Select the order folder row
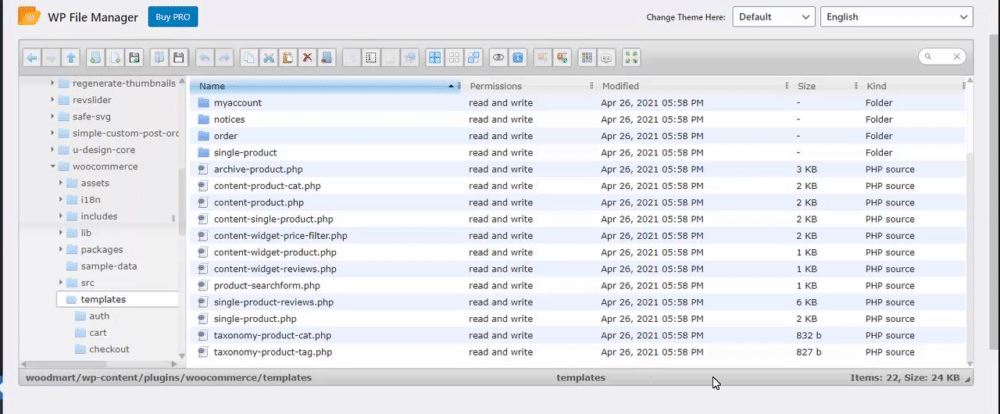 pyautogui.click(x=577, y=136)
